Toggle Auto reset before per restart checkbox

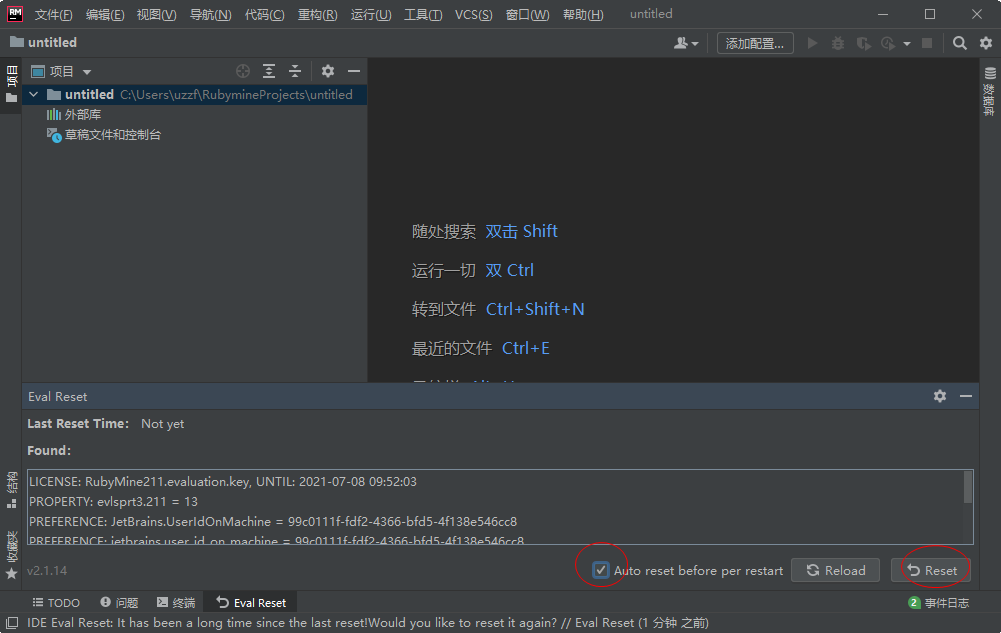click(x=600, y=570)
